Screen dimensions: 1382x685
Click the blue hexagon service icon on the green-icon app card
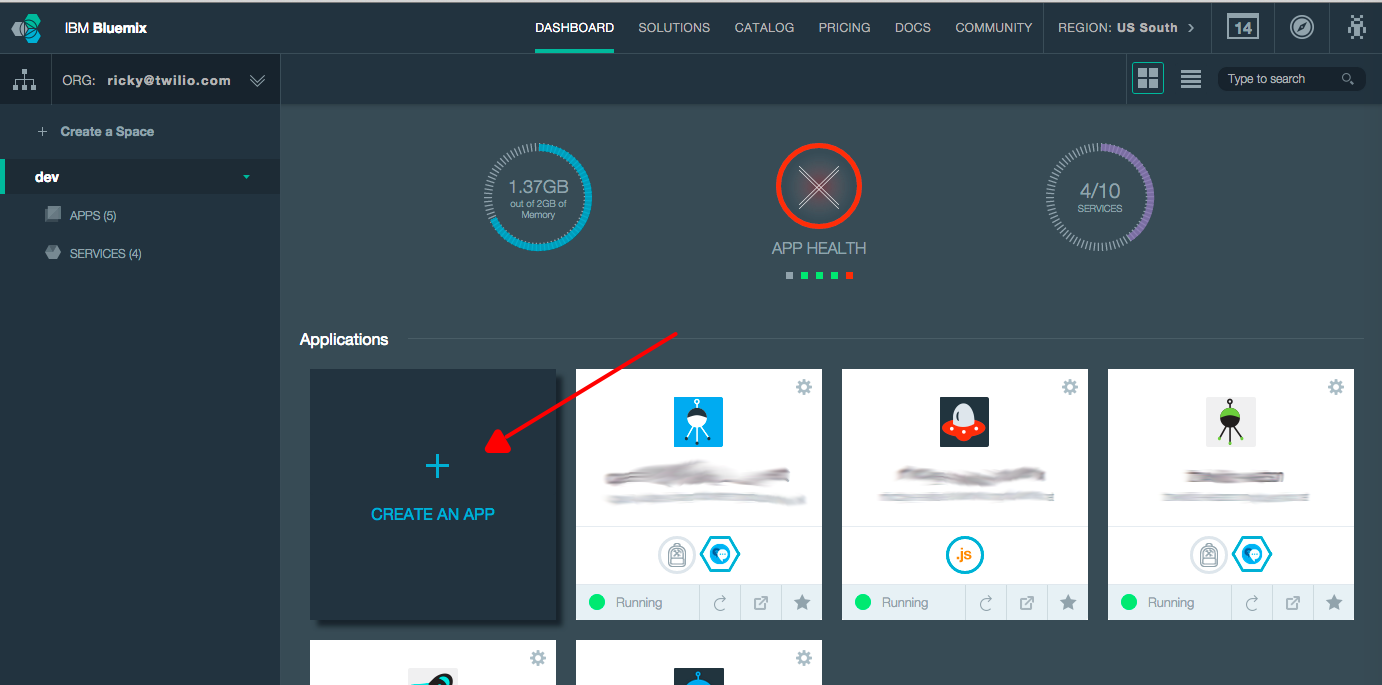[1253, 554]
